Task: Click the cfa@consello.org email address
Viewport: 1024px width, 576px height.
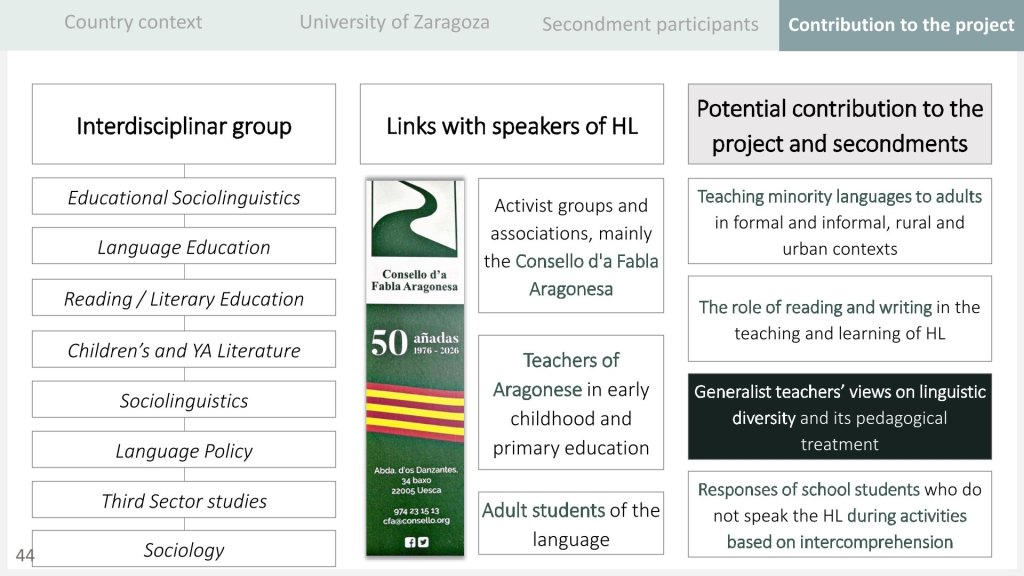Action: 414,520
